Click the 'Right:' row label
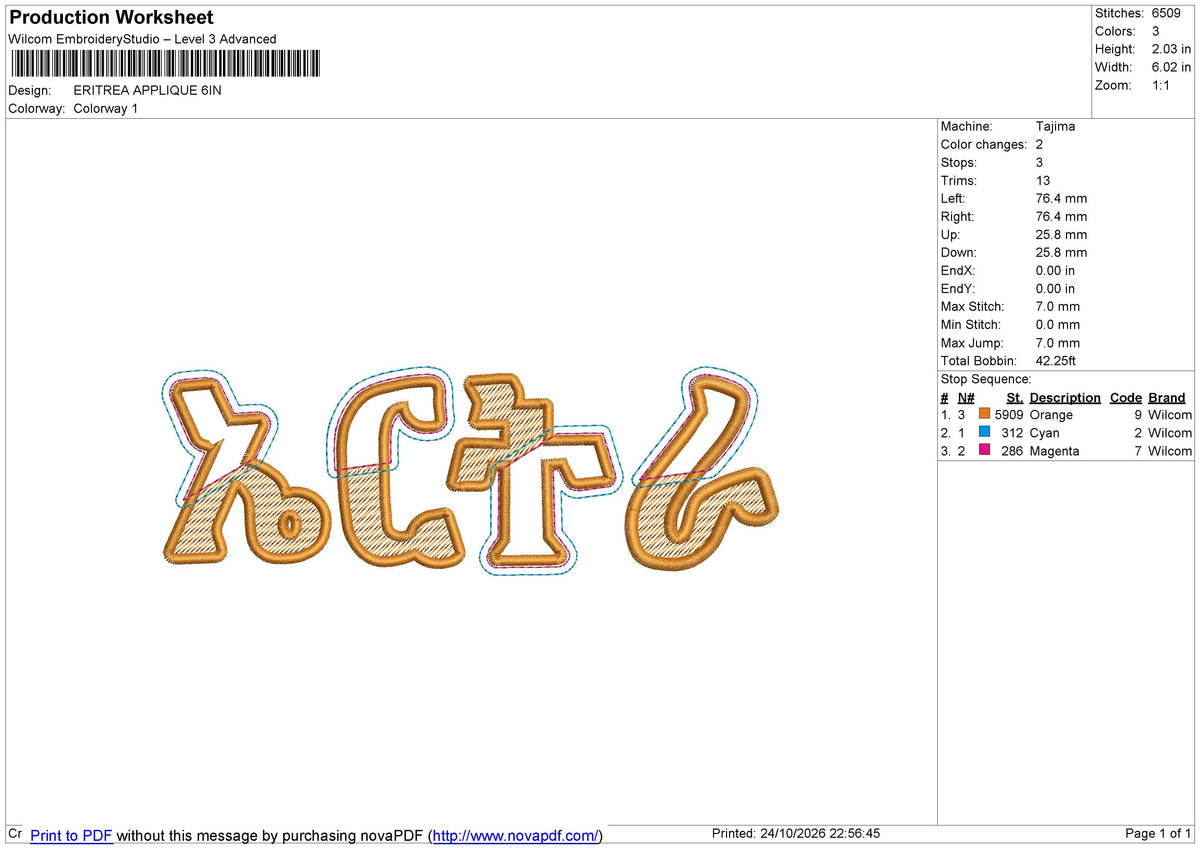The height and width of the screenshot is (848, 1200). 959,216
